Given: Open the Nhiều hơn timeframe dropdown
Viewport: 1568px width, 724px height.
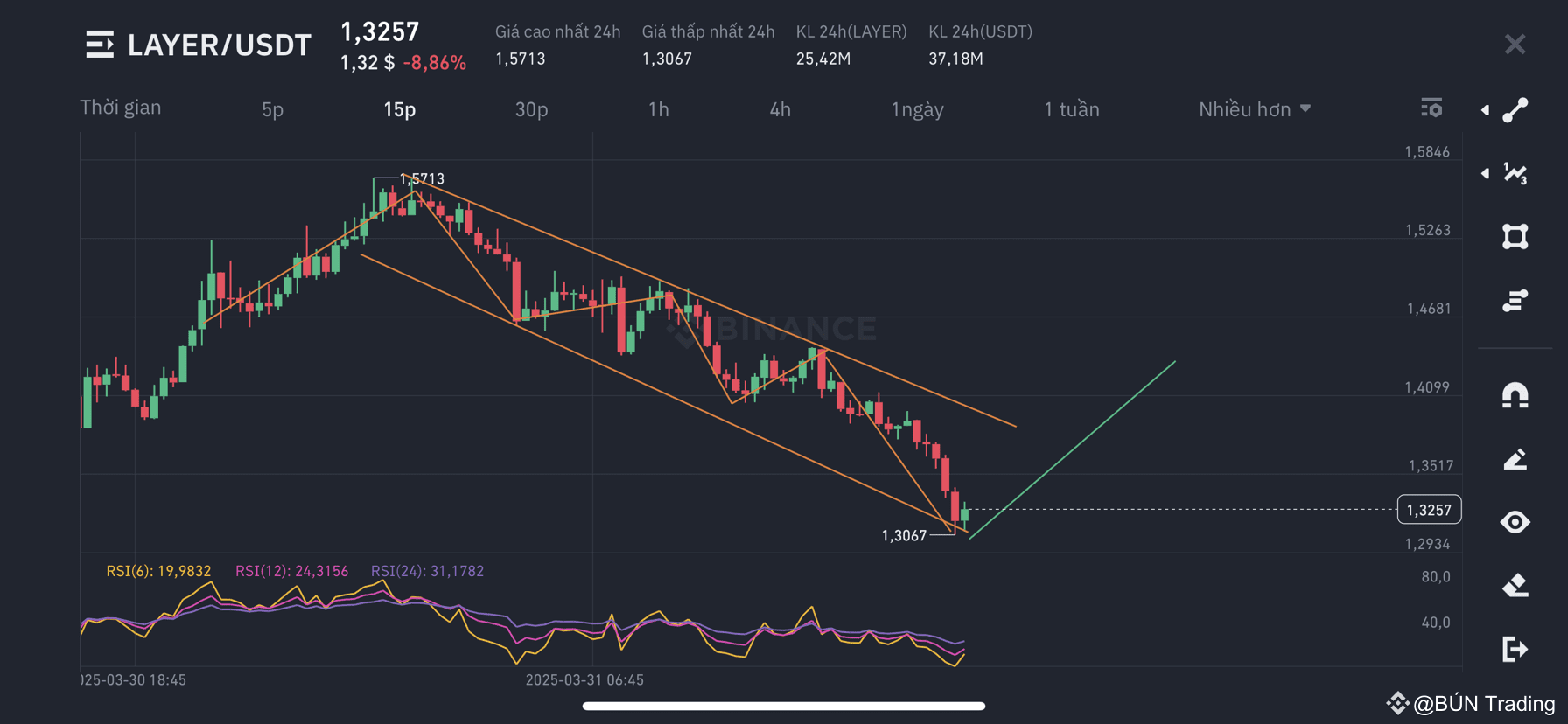Looking at the screenshot, I should tap(1255, 109).
